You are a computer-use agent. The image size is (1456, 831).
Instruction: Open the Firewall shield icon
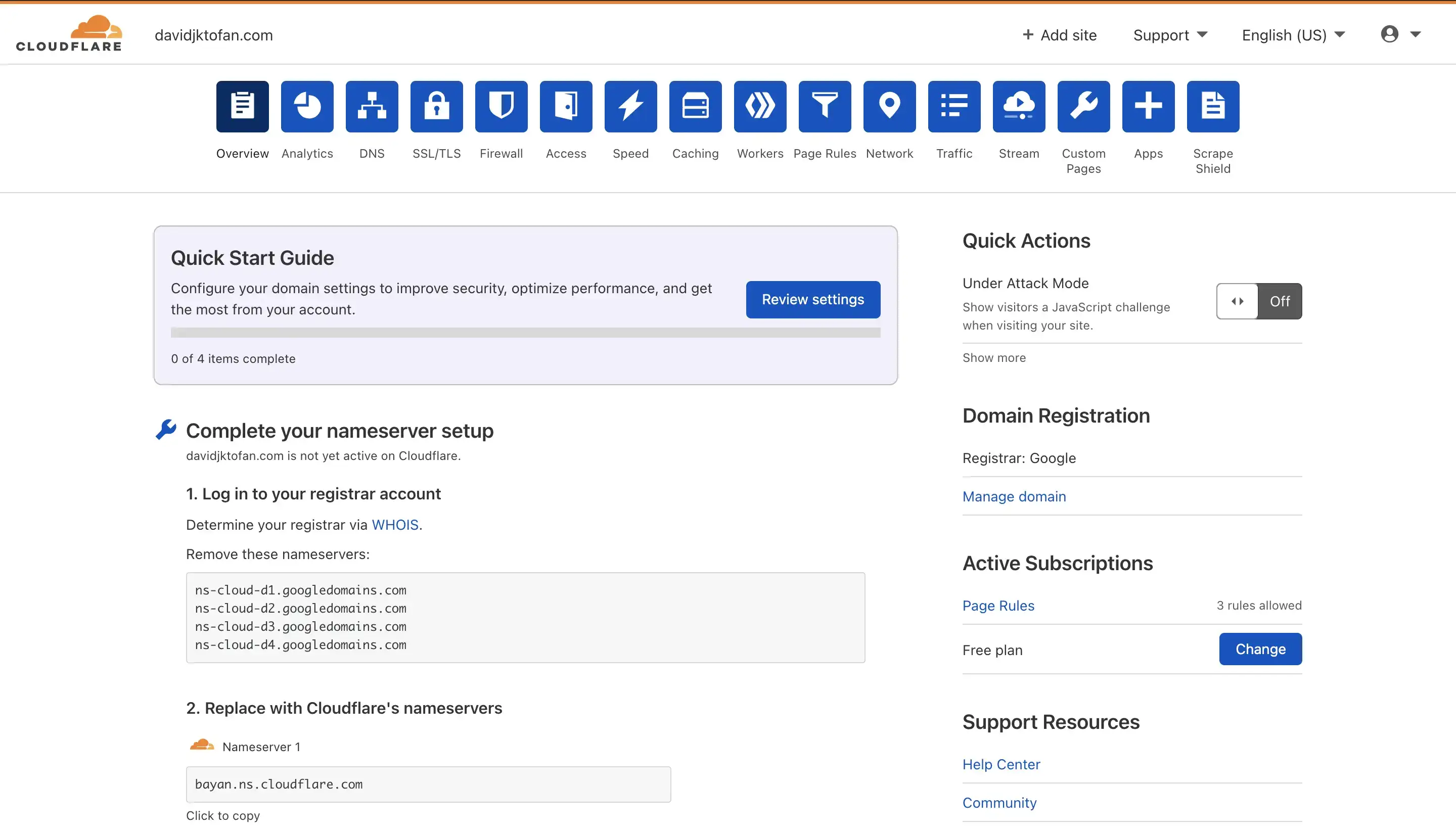click(501, 107)
